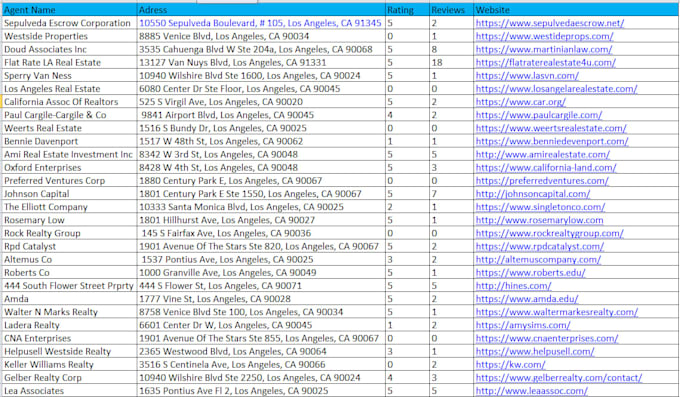Viewport: 680px width, 397px height.
Task: Open the westideprops.com link
Action: [x=544, y=36]
